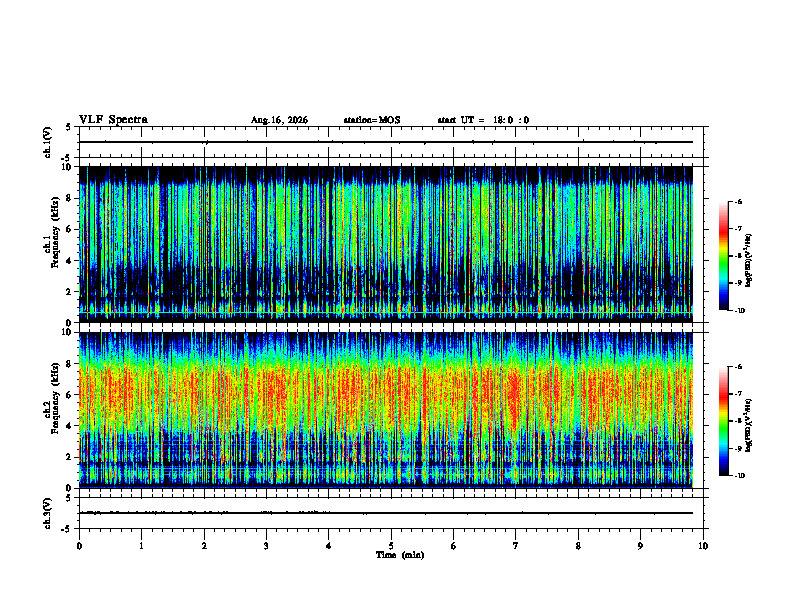This screenshot has height=612, width=792.
Task: Click the log(PSD) label beside the ch.1 color bar
Action: [749, 261]
